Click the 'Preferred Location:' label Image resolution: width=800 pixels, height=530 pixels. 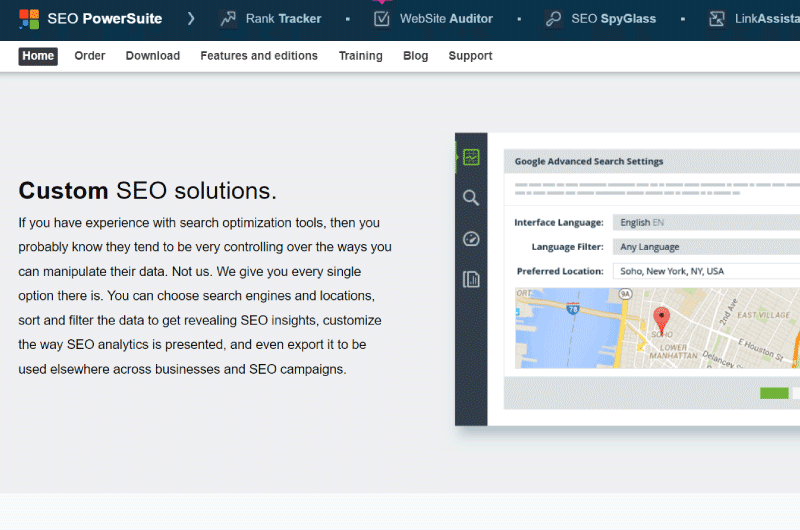560,271
